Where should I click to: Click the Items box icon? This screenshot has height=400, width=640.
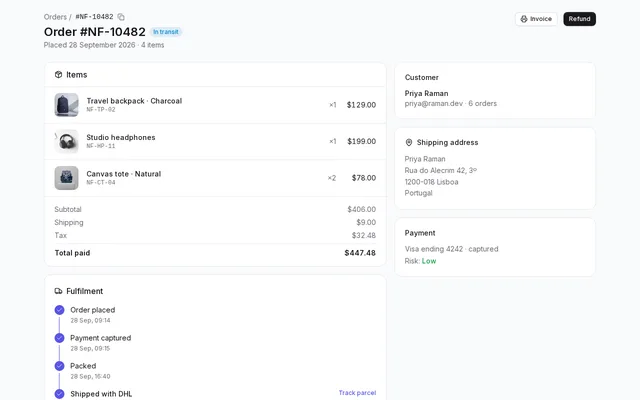click(58, 75)
